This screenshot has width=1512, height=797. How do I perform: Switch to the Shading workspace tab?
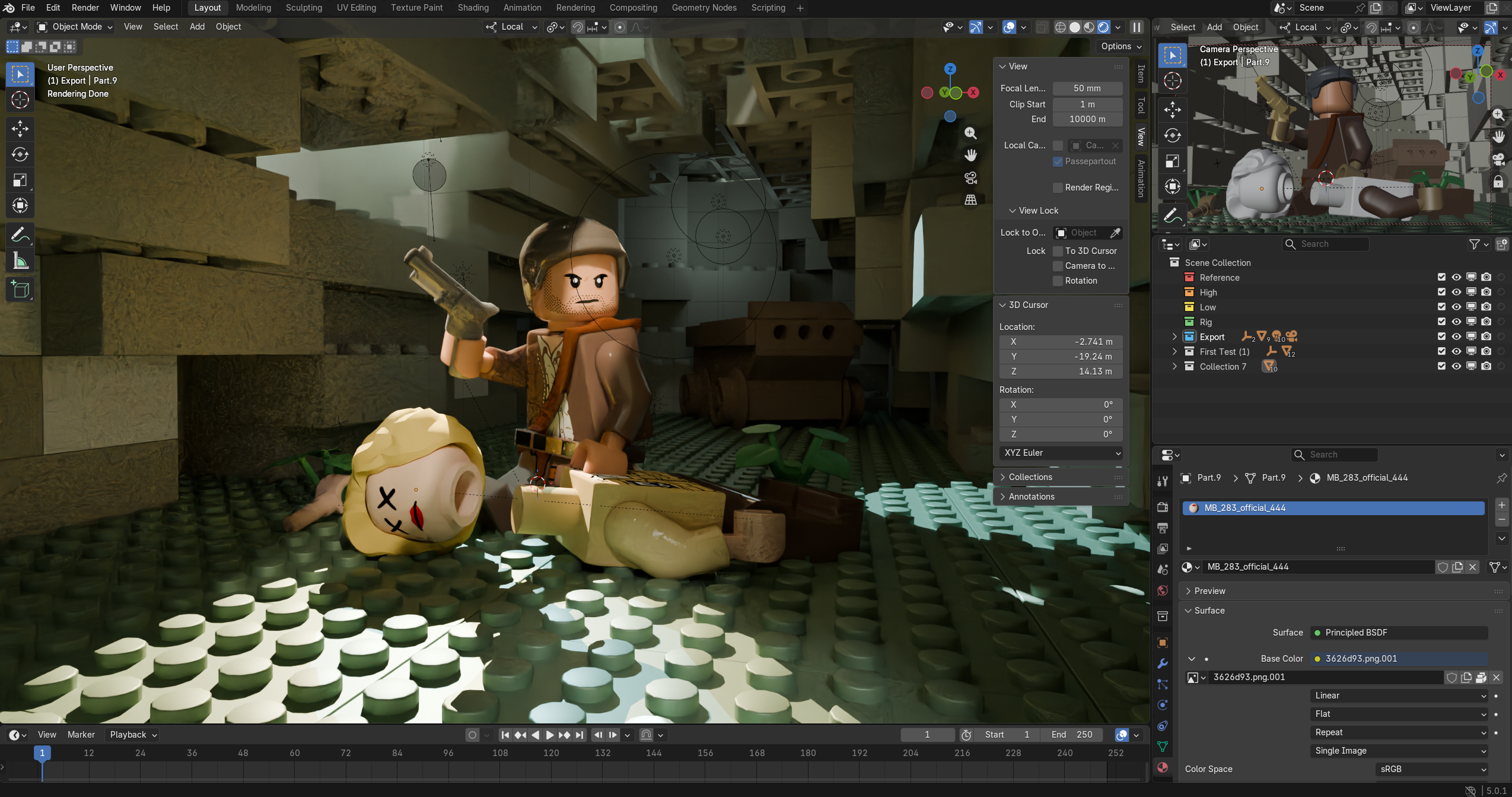[x=473, y=8]
